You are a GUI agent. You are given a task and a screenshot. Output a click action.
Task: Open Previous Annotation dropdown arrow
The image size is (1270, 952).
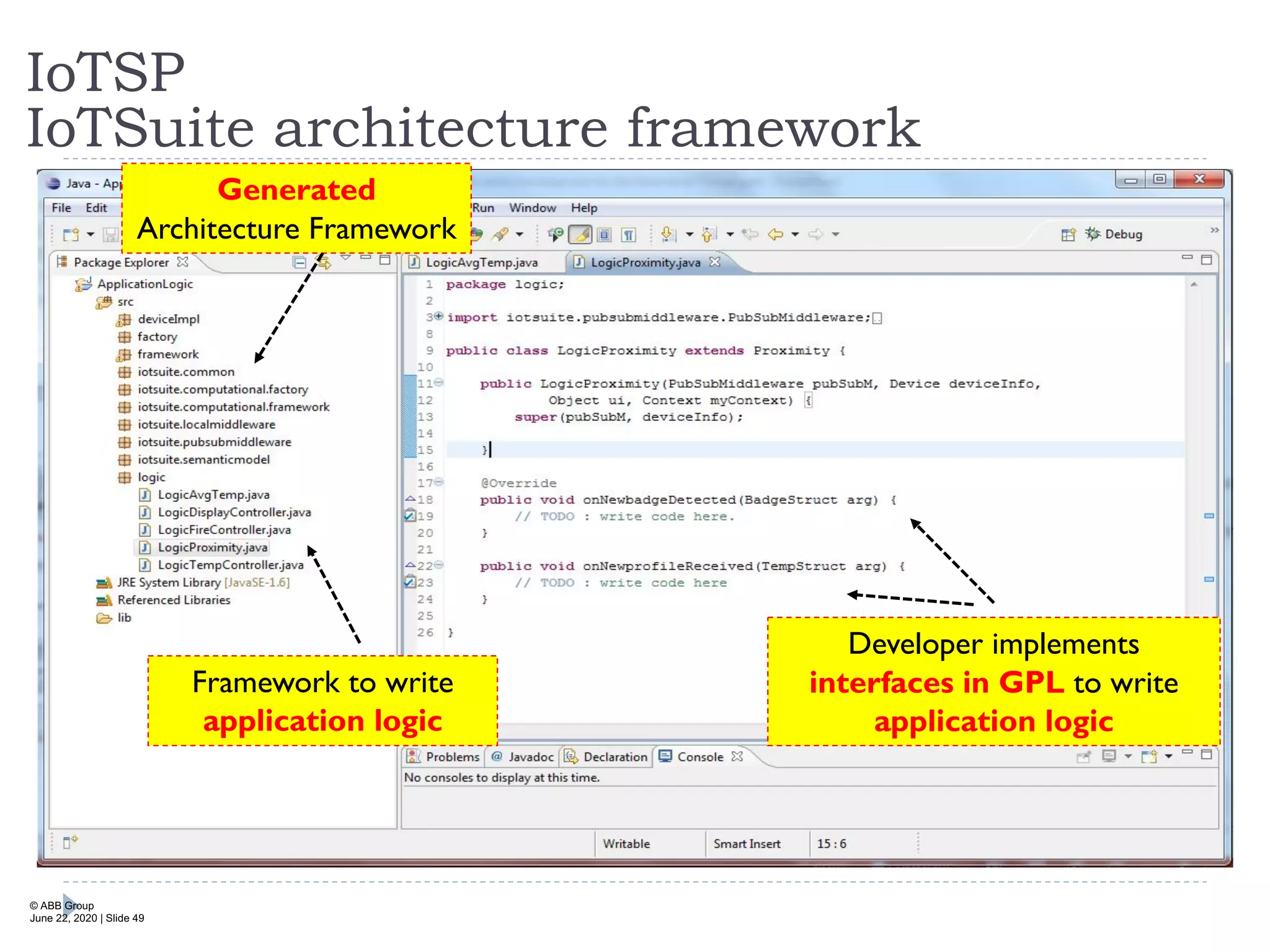click(730, 234)
